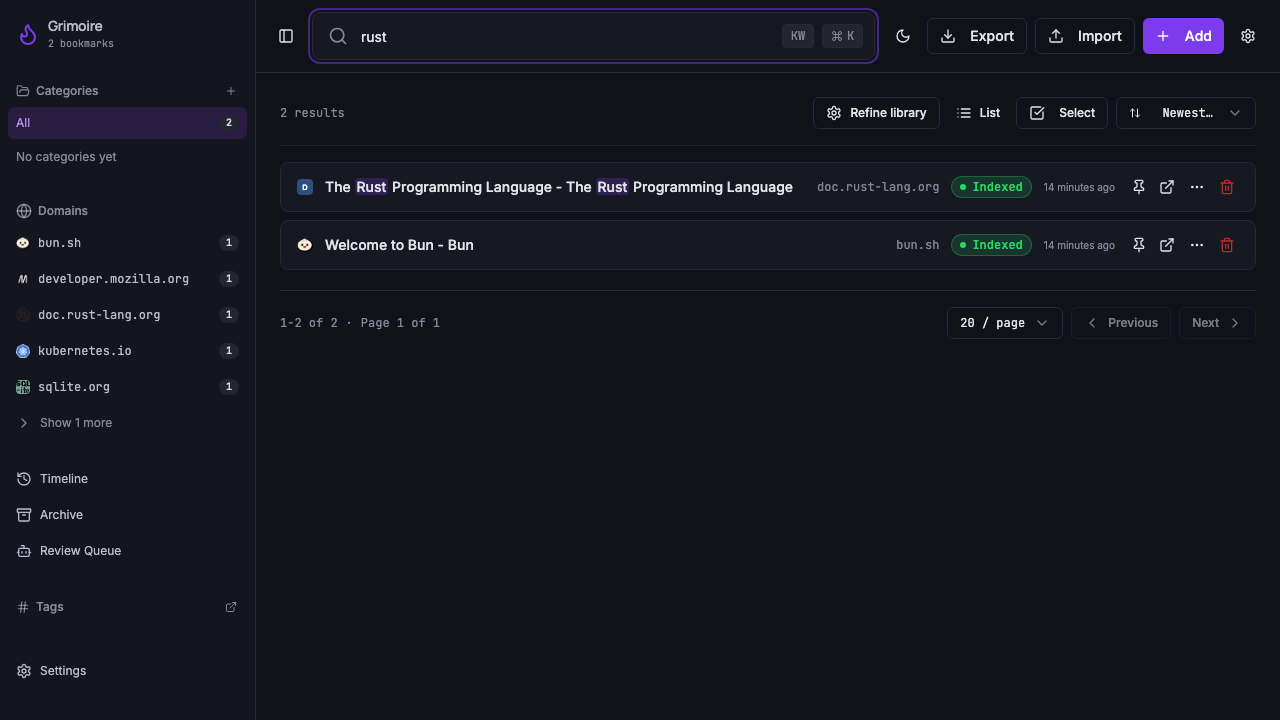Focus the search field containing rust
The width and height of the screenshot is (1280, 720).
coord(594,36)
